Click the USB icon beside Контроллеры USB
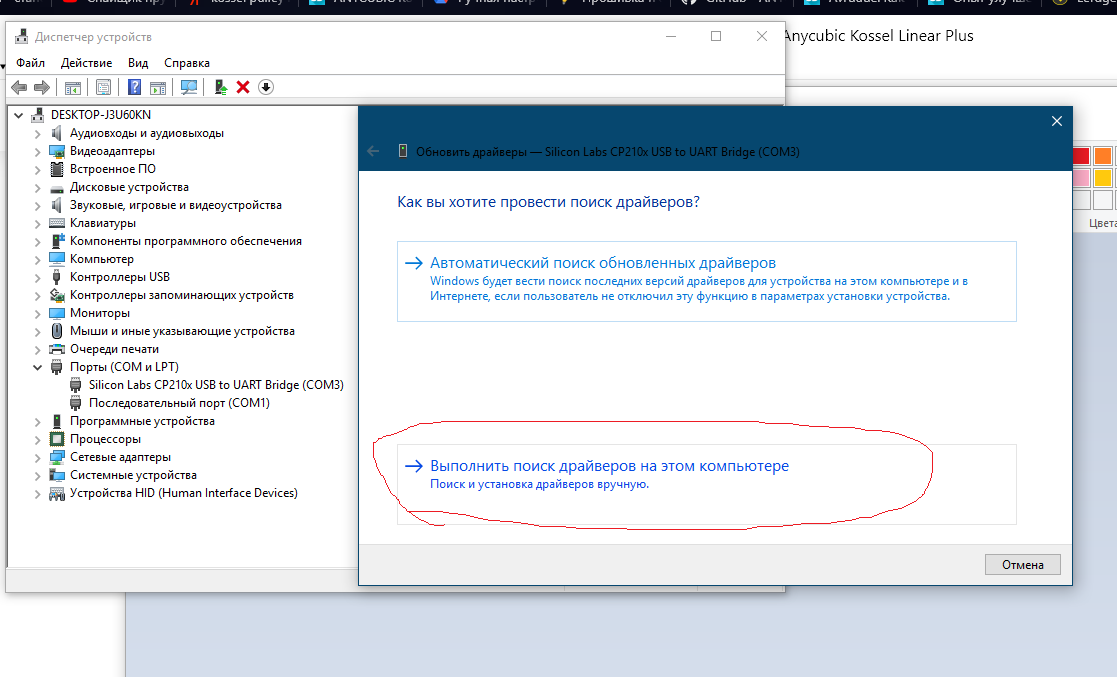This screenshot has width=1117, height=677. [x=57, y=277]
